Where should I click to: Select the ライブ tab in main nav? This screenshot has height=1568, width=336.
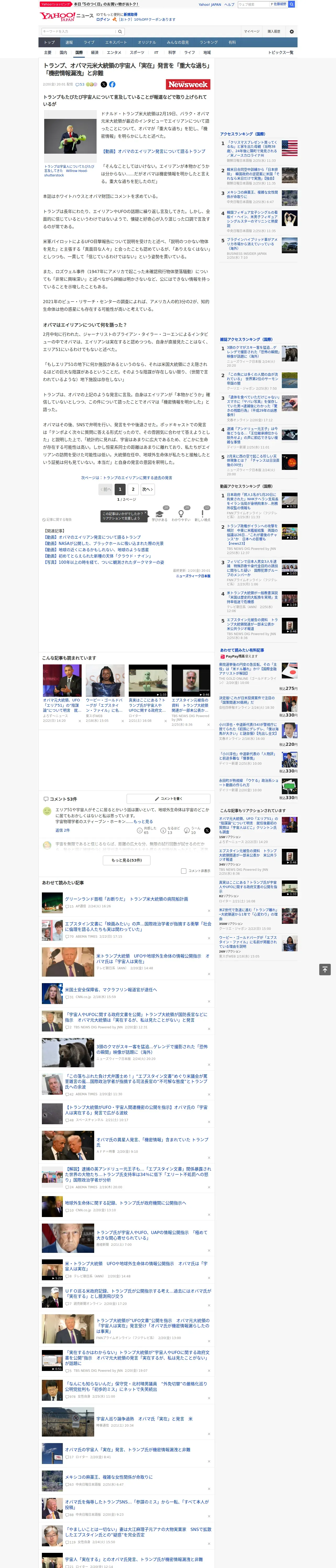pyautogui.click(x=89, y=43)
